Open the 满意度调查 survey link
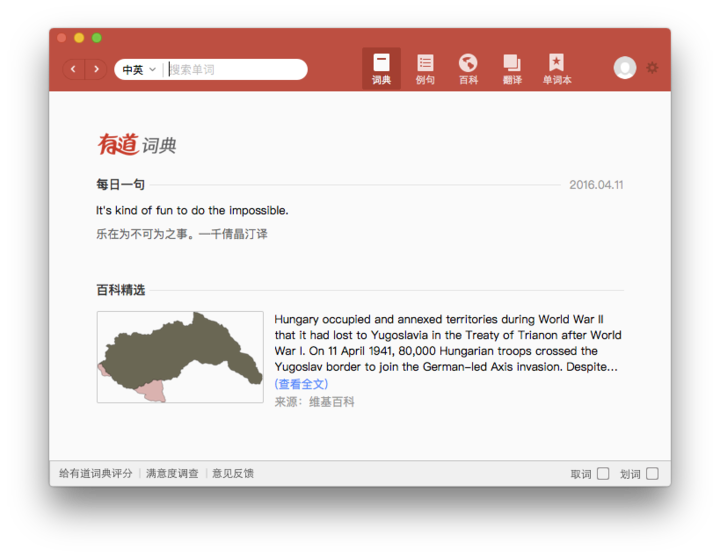 coord(172,474)
